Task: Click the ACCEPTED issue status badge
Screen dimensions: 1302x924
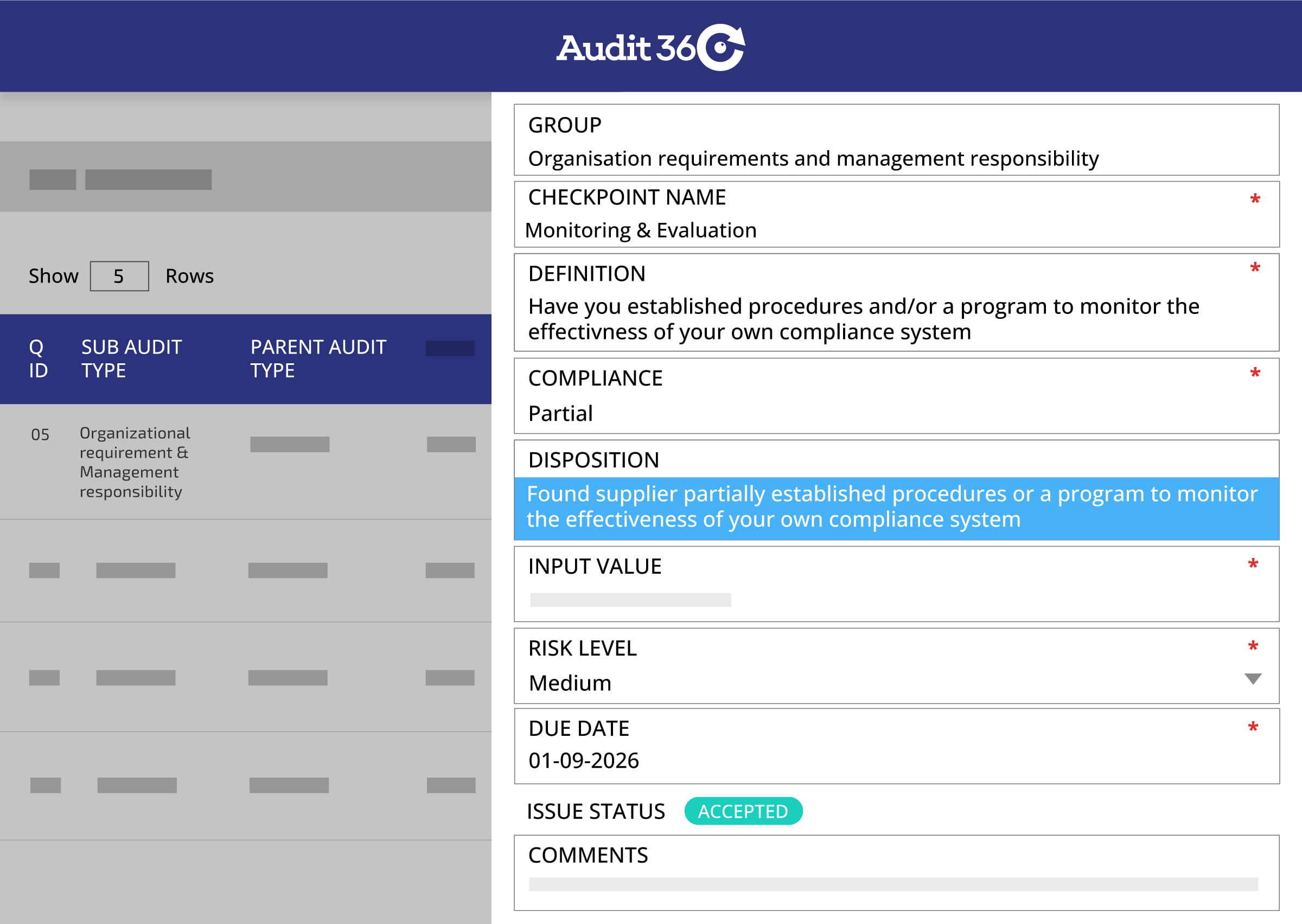Action: (743, 811)
